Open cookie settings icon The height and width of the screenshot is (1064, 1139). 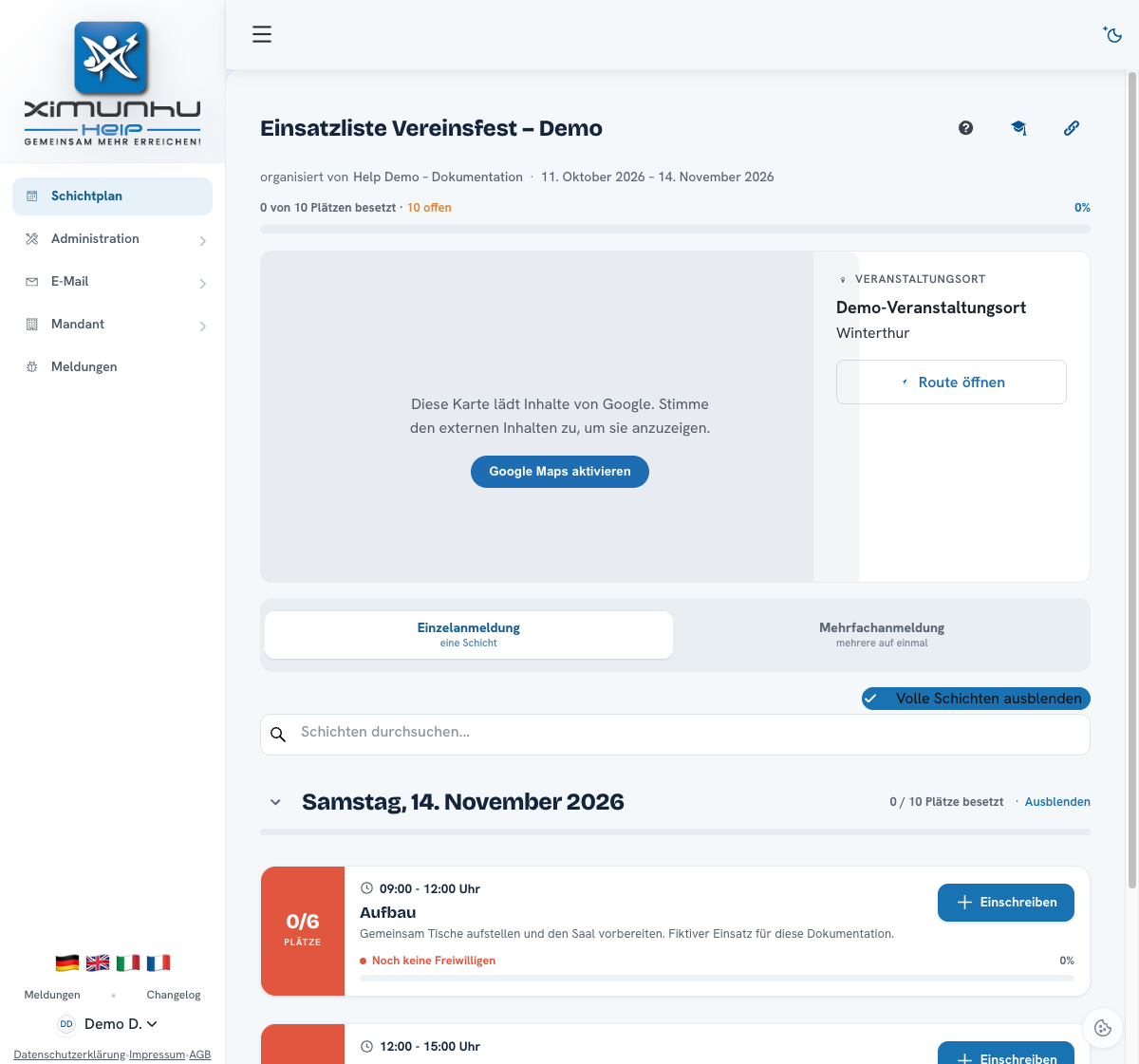click(x=1103, y=1028)
